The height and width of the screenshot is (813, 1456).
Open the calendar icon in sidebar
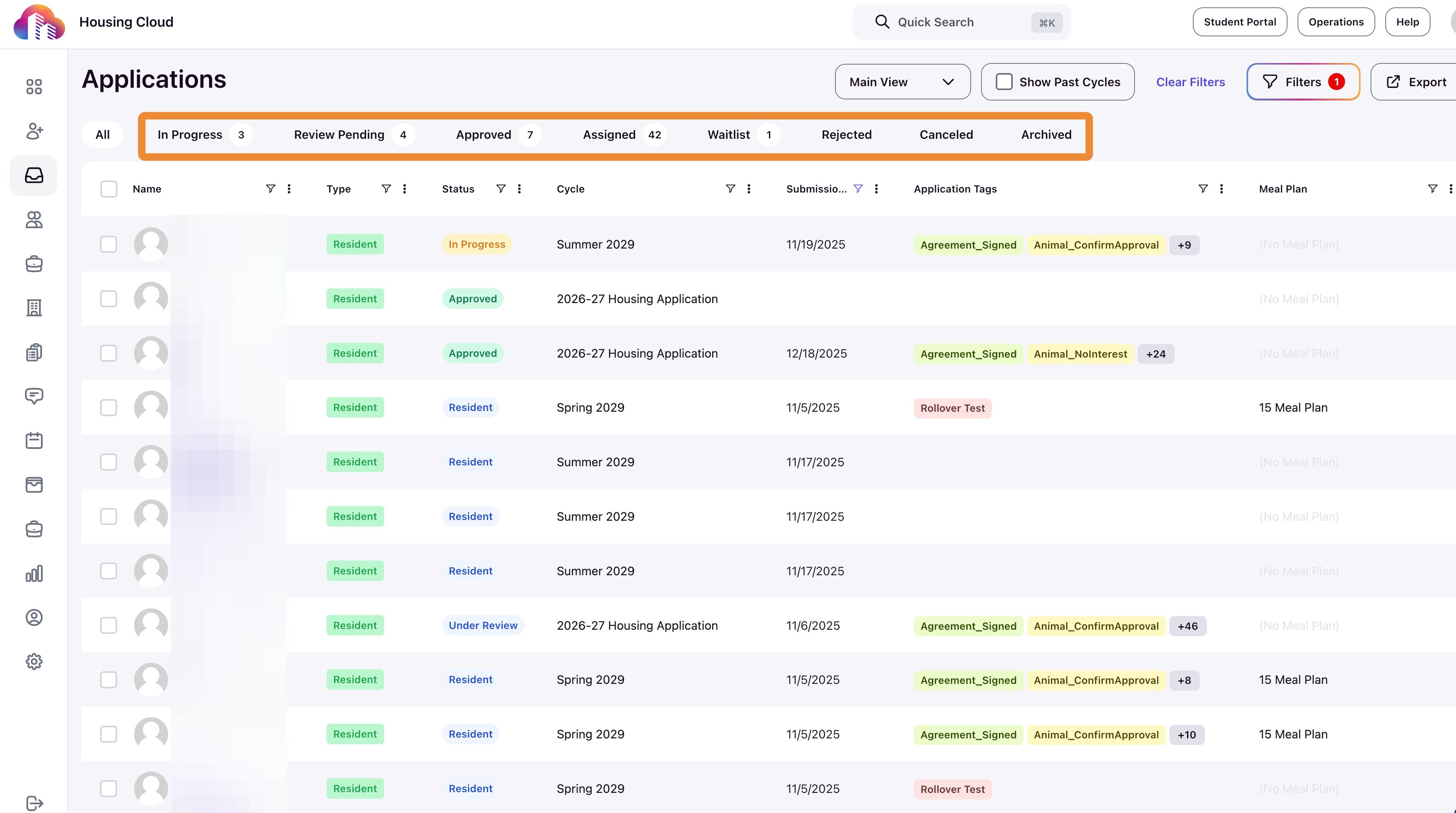pyautogui.click(x=34, y=440)
